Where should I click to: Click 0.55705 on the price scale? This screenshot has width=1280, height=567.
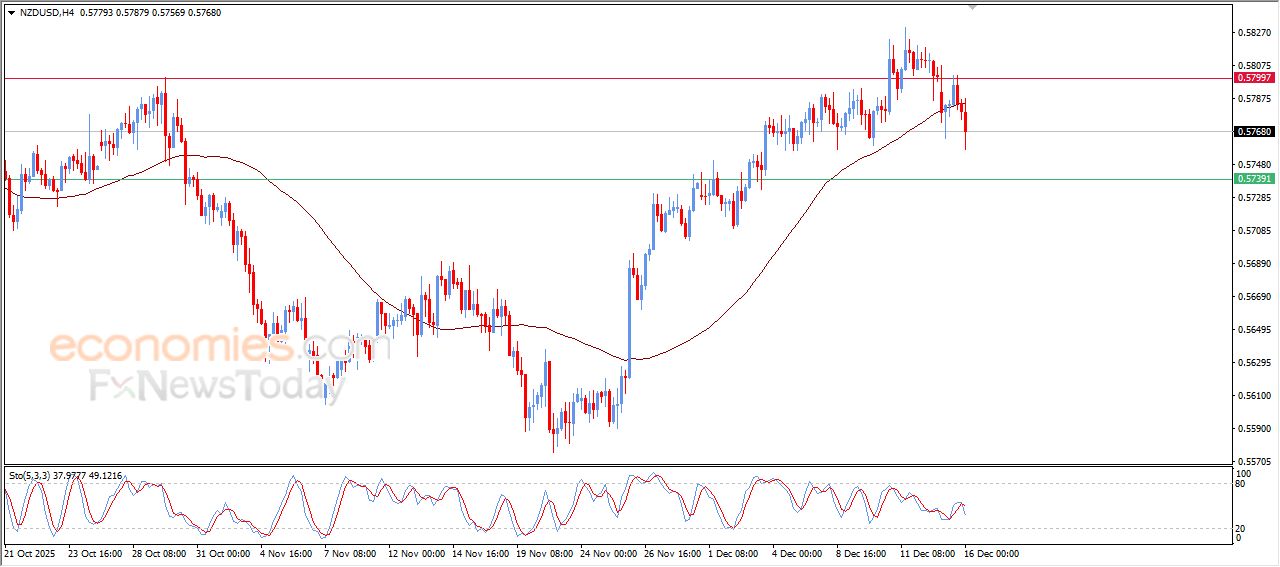pyautogui.click(x=1253, y=462)
